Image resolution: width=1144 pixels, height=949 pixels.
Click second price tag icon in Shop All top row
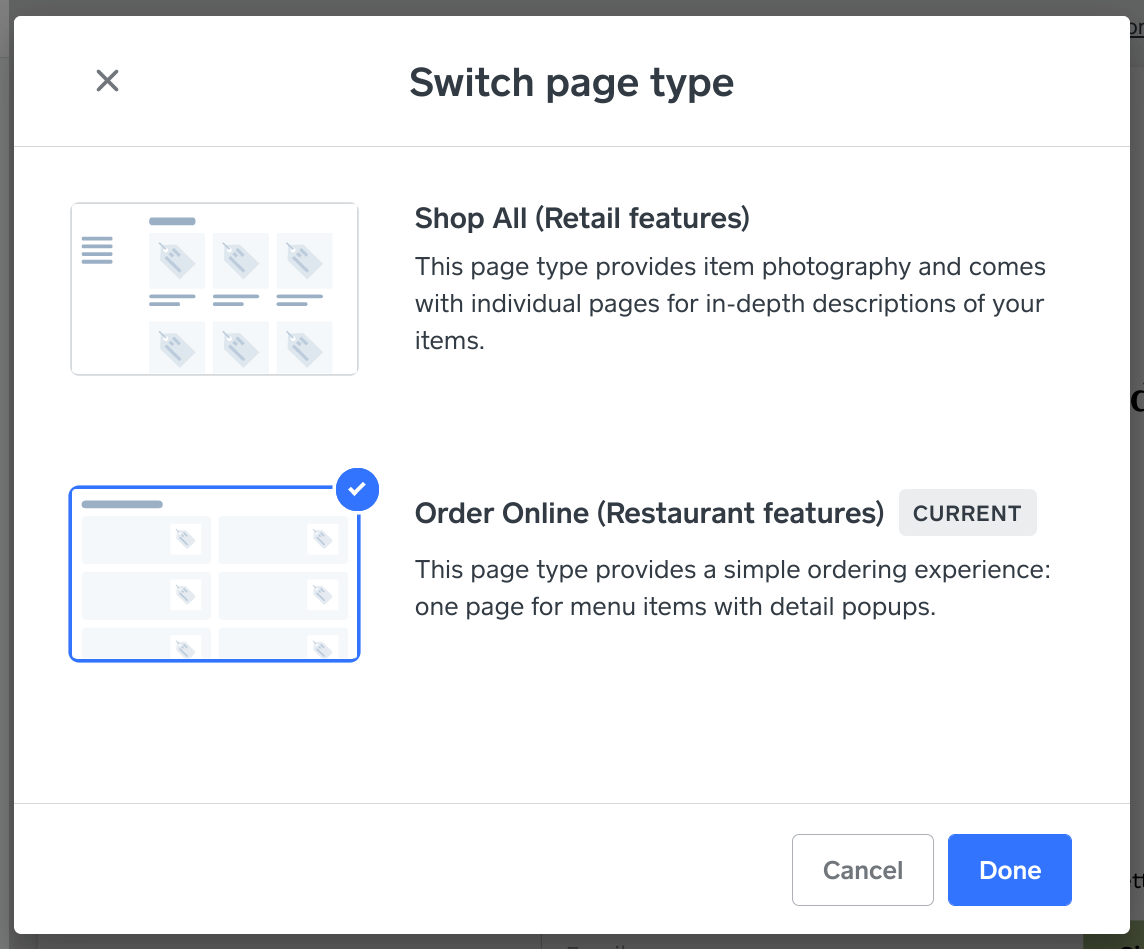[240, 261]
